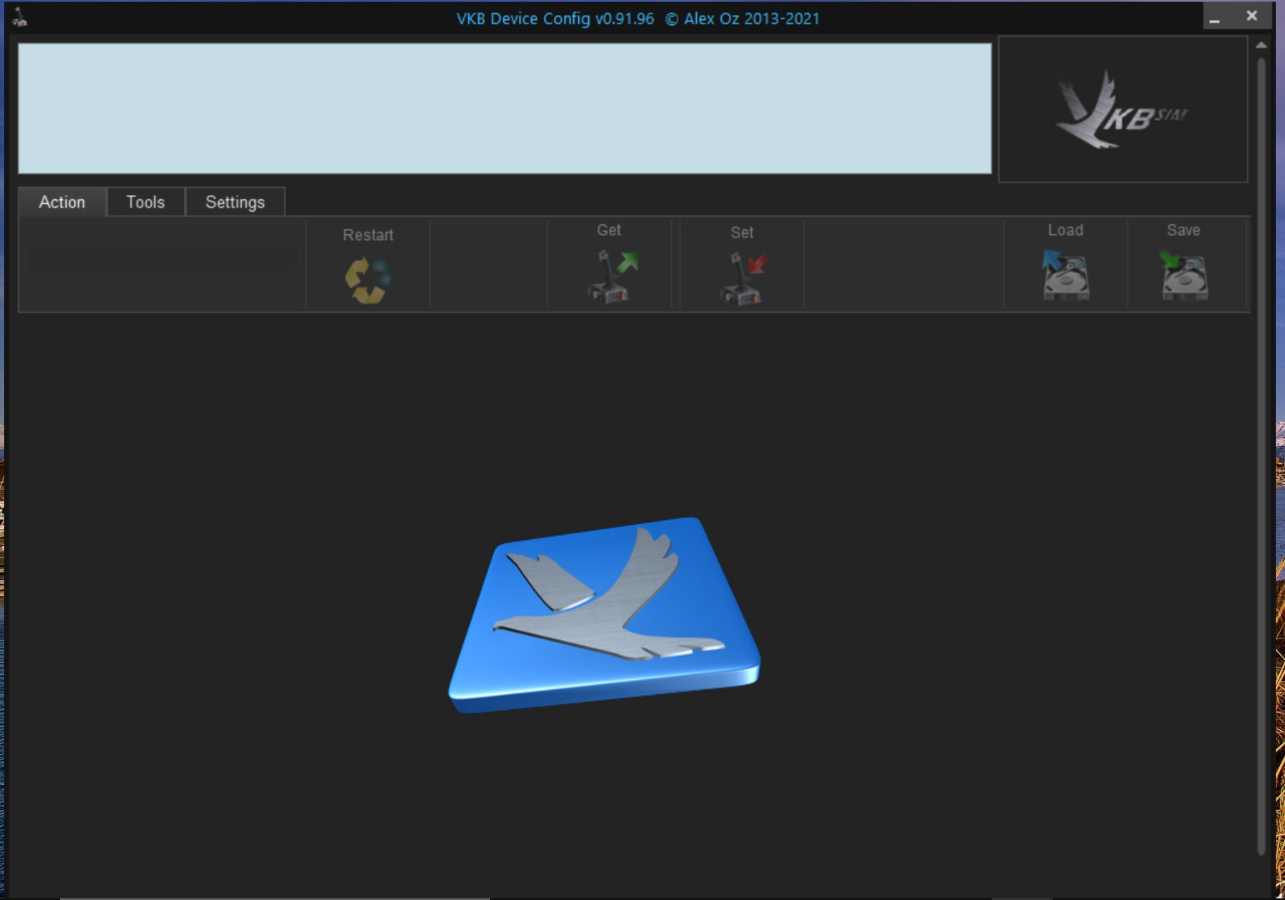Image resolution: width=1285 pixels, height=900 pixels.
Task: Switch to the Action tab
Action: pyautogui.click(x=62, y=202)
